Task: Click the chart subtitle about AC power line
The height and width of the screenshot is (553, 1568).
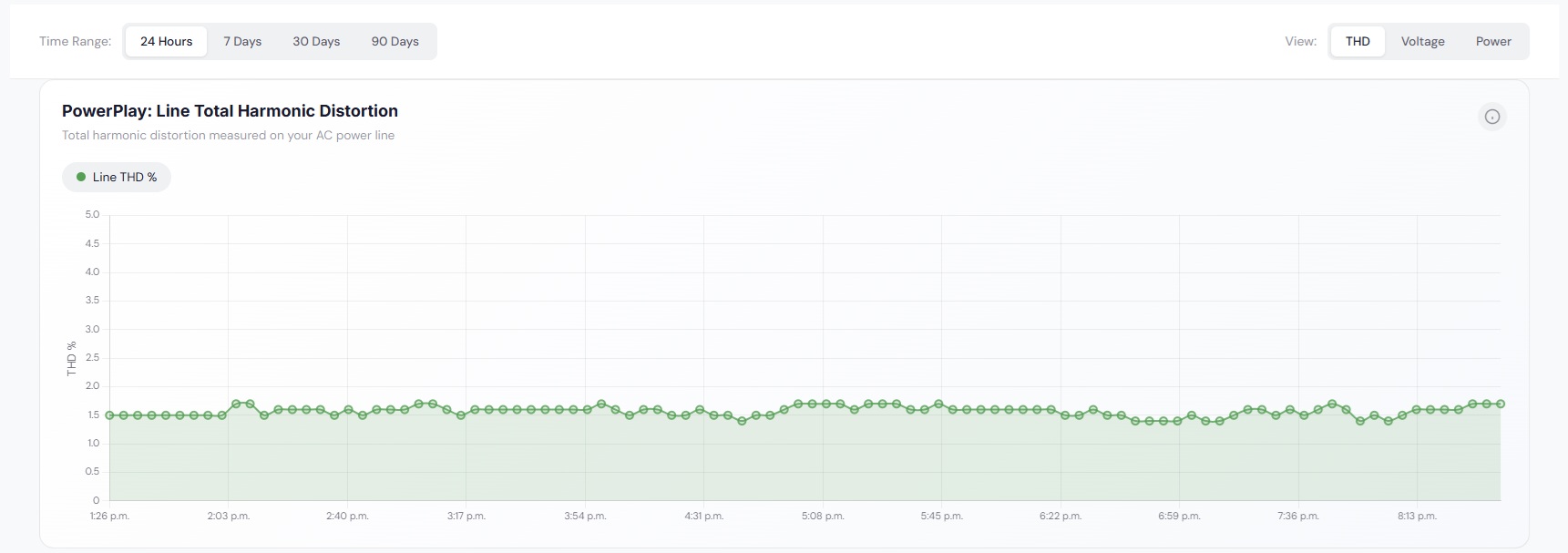Action: point(228,136)
